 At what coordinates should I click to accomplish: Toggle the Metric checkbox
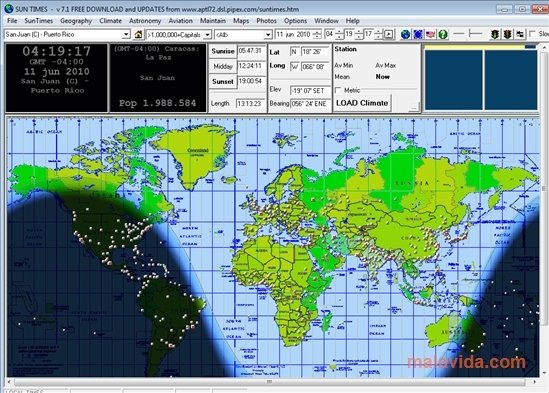(x=338, y=90)
